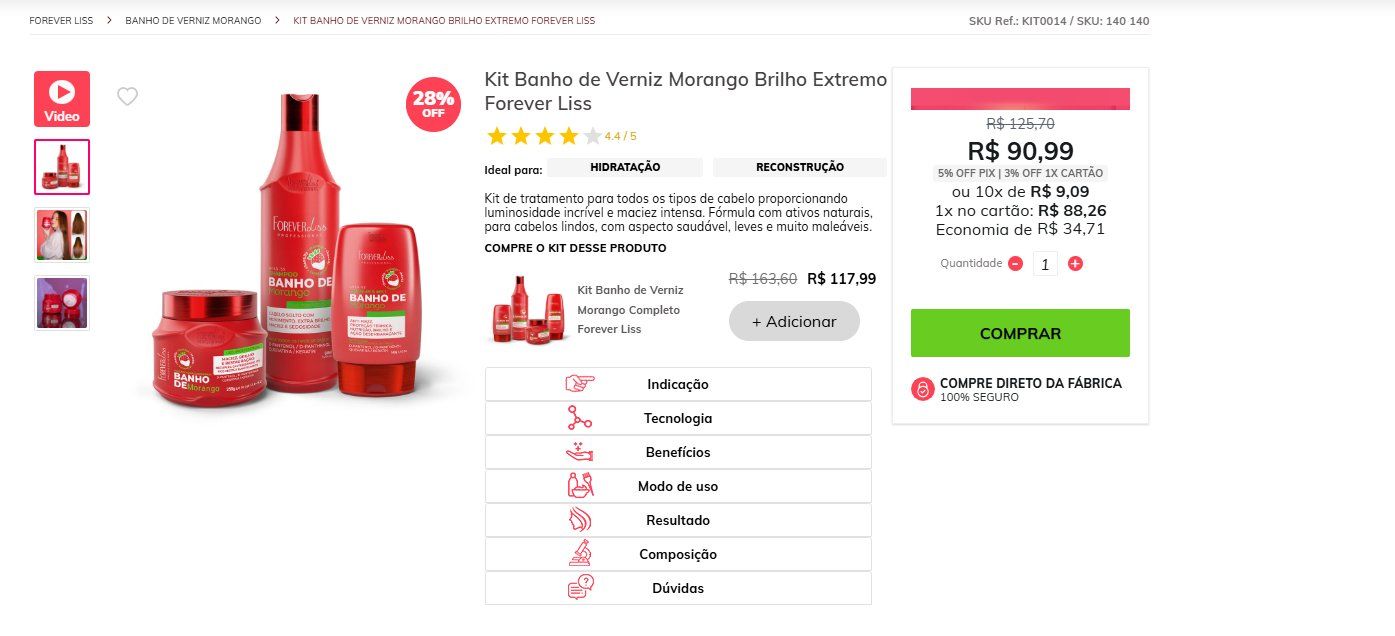Viewport: 1395px width, 636px height.
Task: Expand Modo de uso section
Action: click(x=678, y=486)
